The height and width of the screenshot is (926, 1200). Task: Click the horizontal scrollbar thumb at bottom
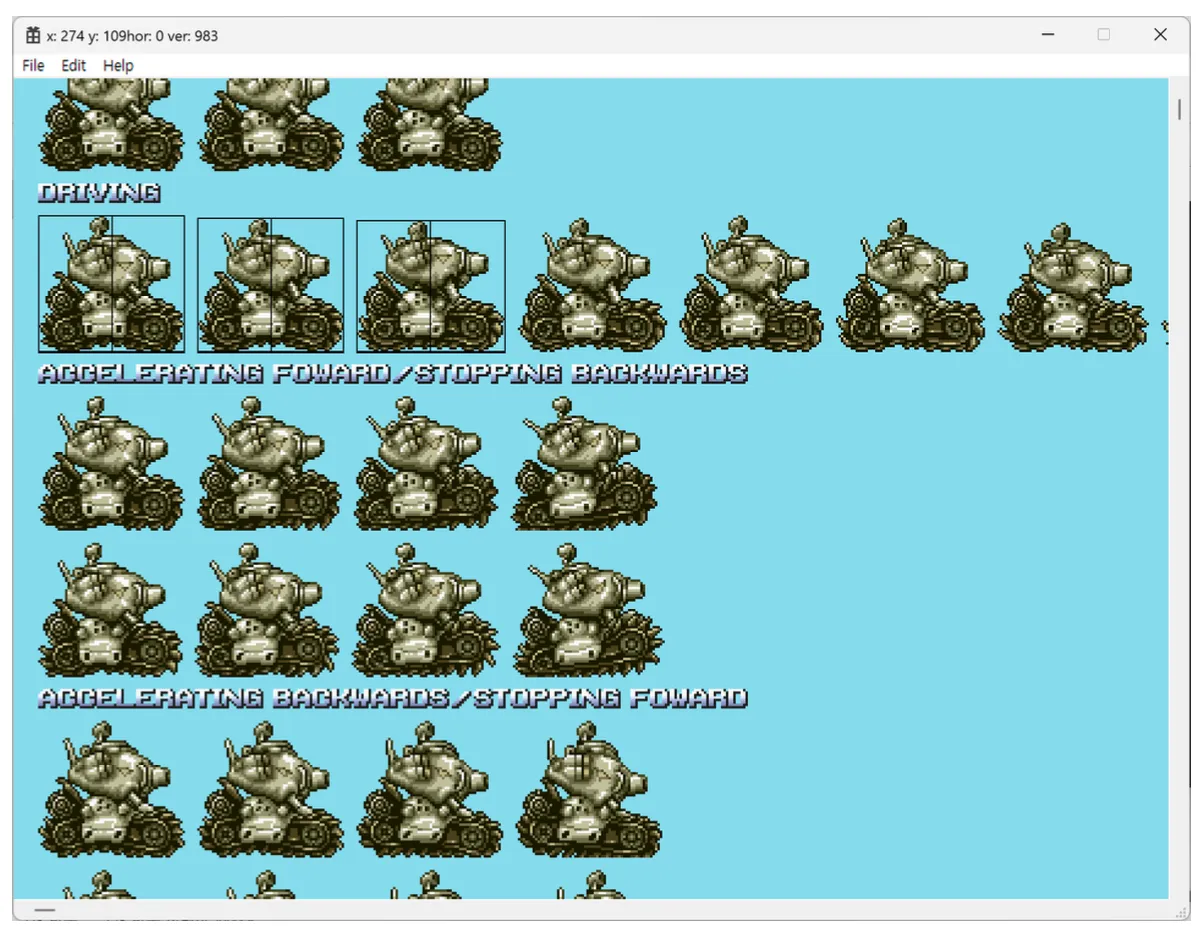45,910
